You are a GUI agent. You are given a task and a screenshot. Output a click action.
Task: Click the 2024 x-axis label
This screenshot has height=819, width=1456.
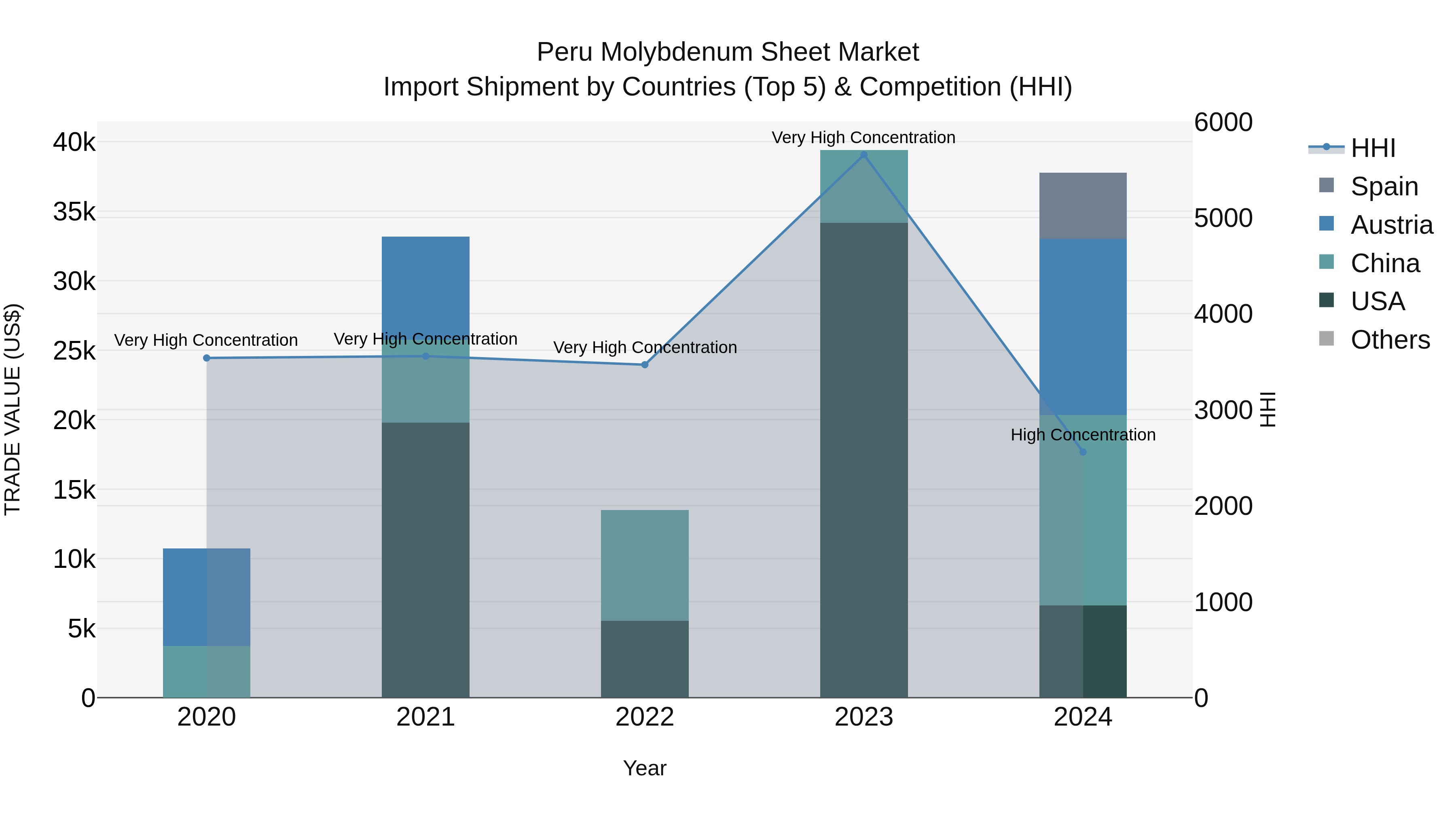[1083, 717]
